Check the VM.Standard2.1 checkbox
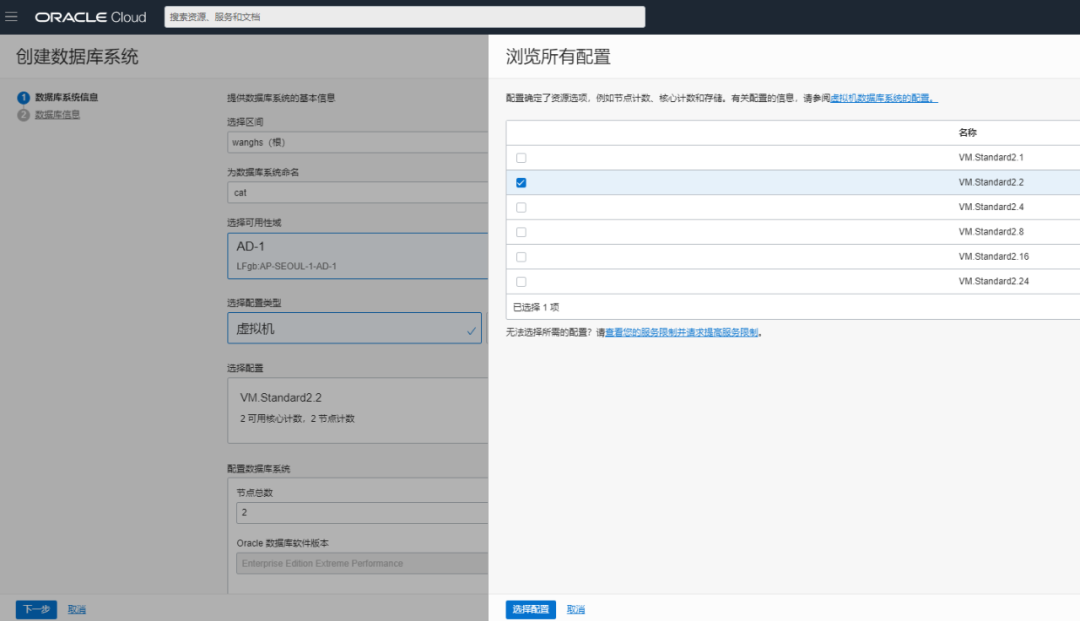1080x621 pixels. pyautogui.click(x=521, y=158)
